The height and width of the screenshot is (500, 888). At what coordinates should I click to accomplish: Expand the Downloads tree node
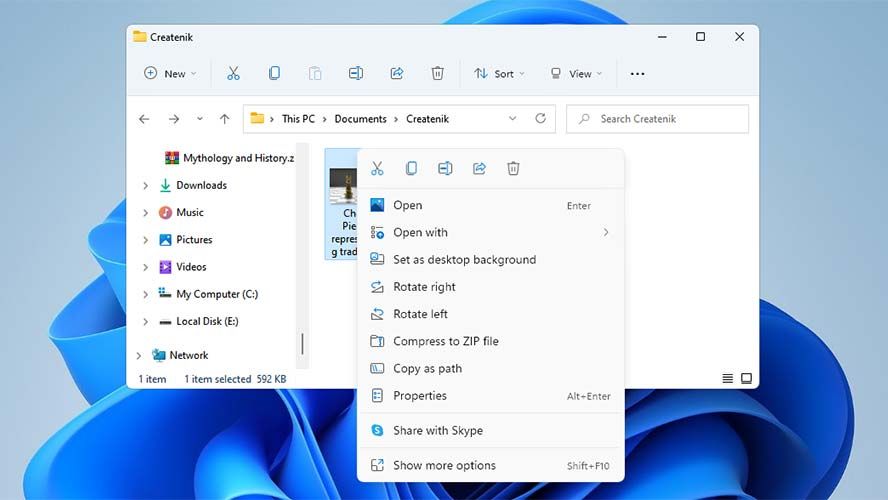[x=146, y=186]
